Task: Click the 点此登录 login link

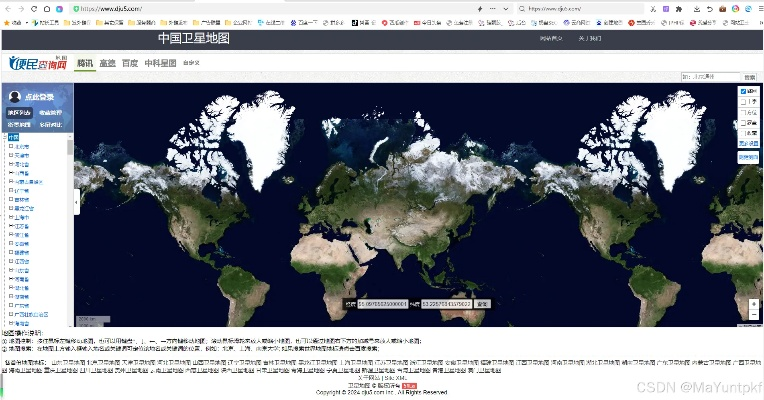Action: click(x=39, y=97)
